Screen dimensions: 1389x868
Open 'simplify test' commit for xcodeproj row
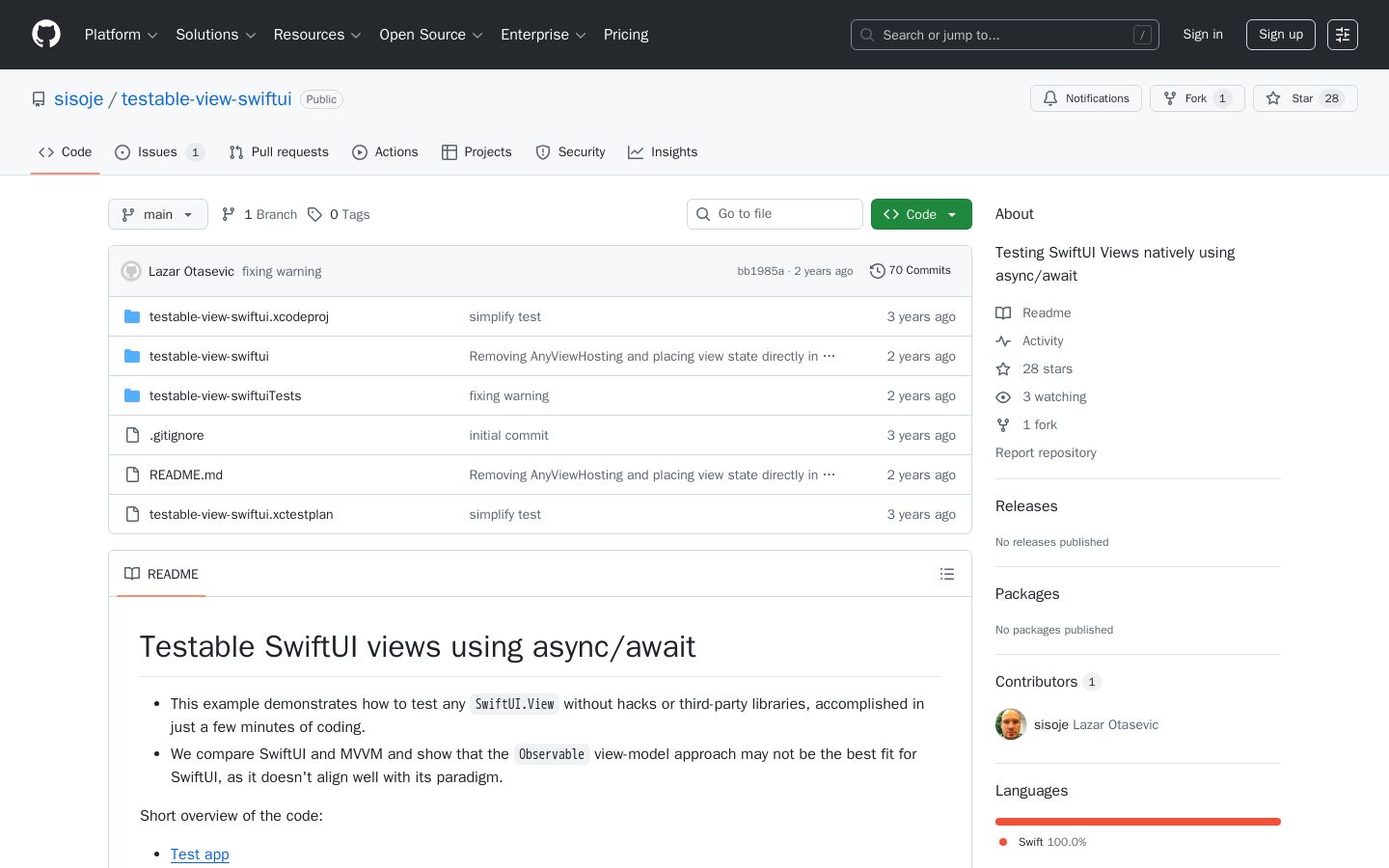tap(505, 316)
